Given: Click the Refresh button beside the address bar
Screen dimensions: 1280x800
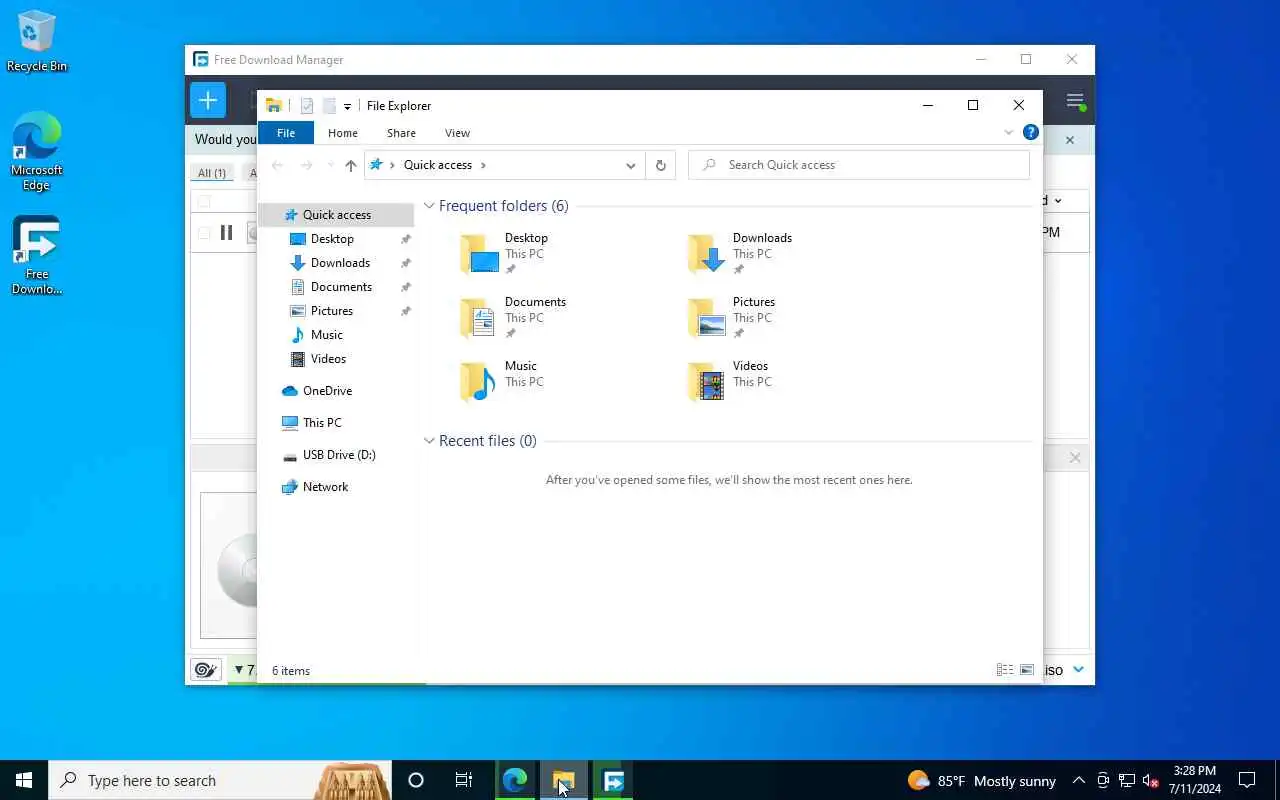Looking at the screenshot, I should click(660, 166).
